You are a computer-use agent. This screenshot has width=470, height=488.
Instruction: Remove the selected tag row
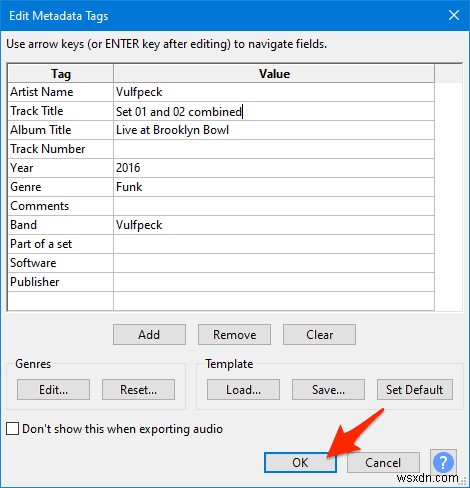click(234, 334)
